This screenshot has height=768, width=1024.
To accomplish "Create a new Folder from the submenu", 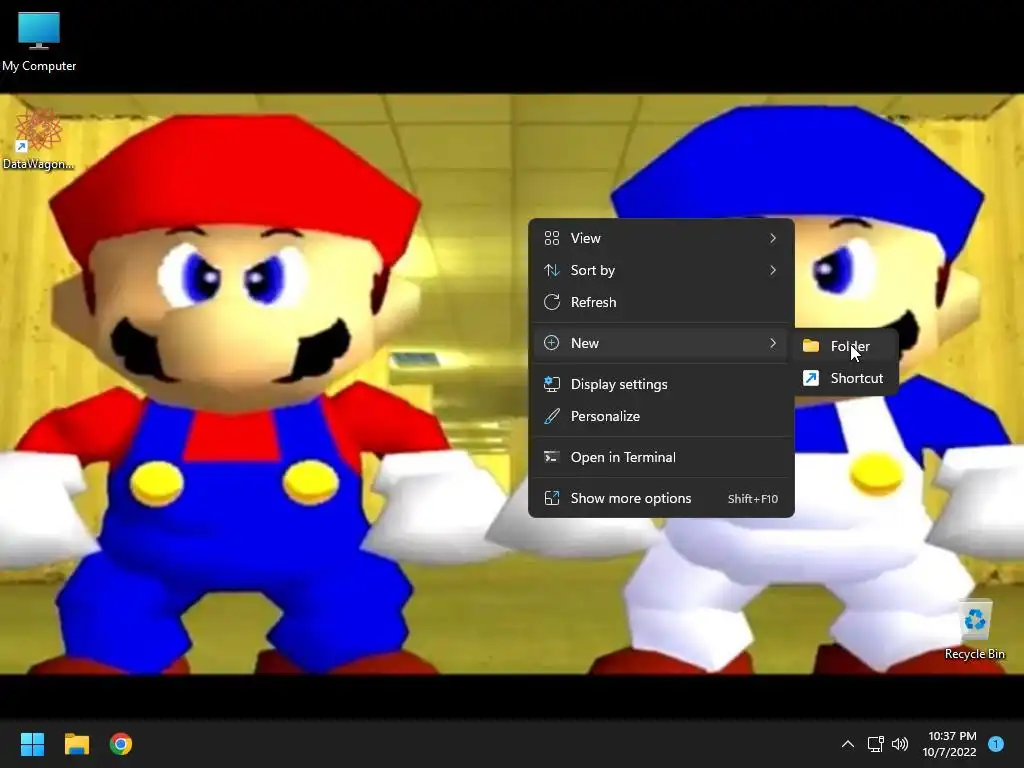I will coord(846,346).
